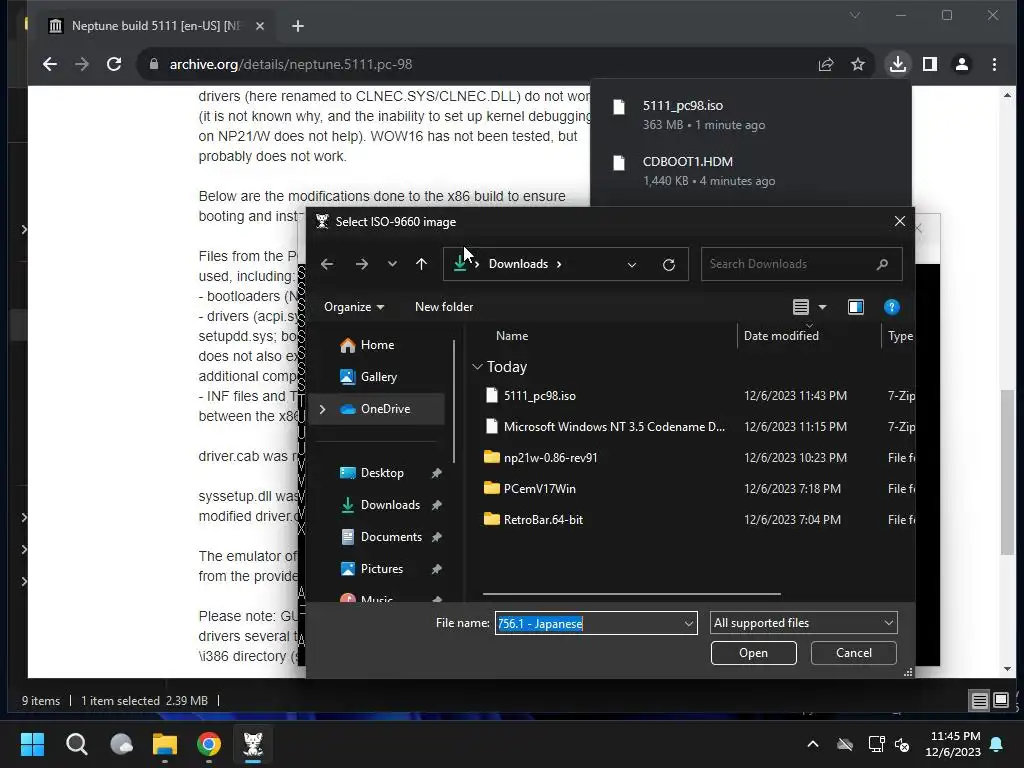Click the webpage vertical scrollbar thumb
Viewport: 1024px width, 768px height.
tap(1007, 472)
